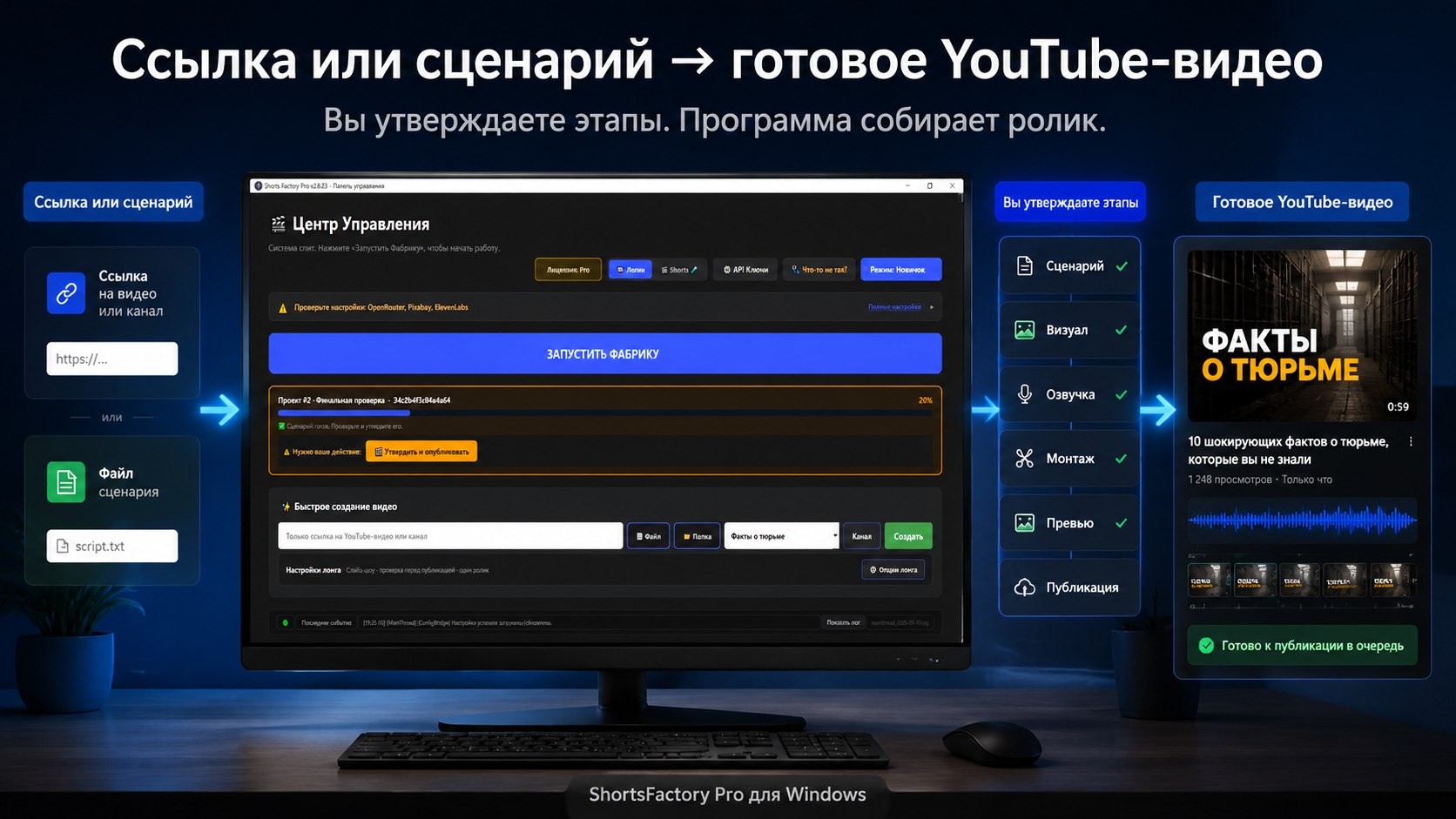This screenshot has height=819, width=1456.
Task: Click the green status dot in the log bar
Action: 286,622
